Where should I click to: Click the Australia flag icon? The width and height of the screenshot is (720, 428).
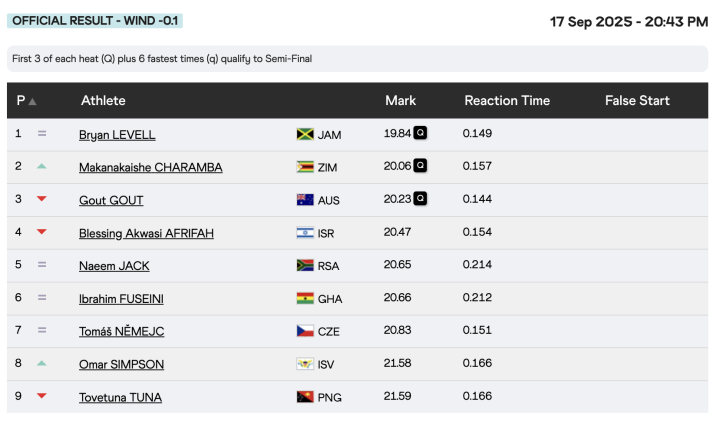tap(305, 200)
